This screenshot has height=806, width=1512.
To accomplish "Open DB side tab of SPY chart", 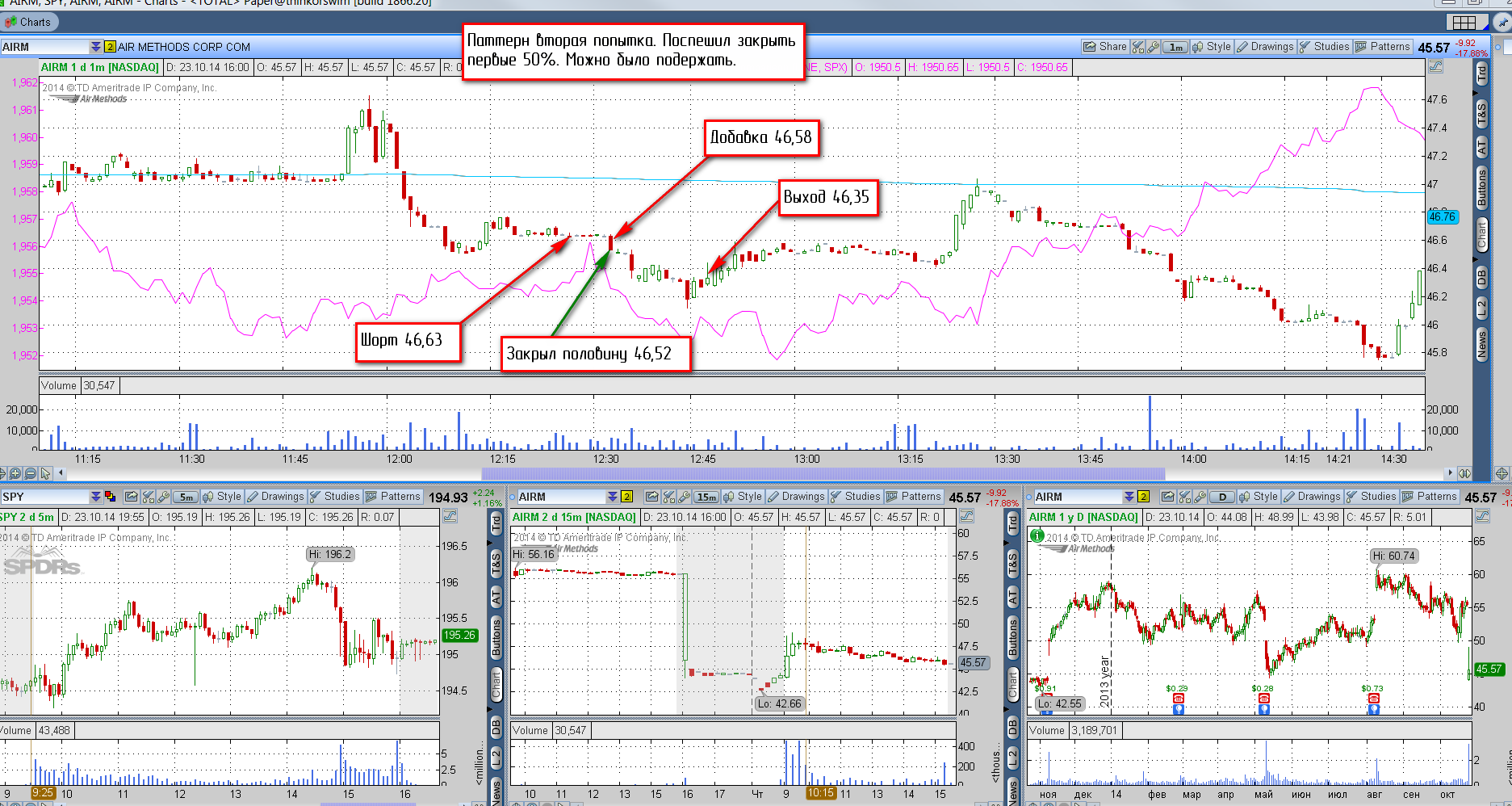I will pyautogui.click(x=496, y=727).
